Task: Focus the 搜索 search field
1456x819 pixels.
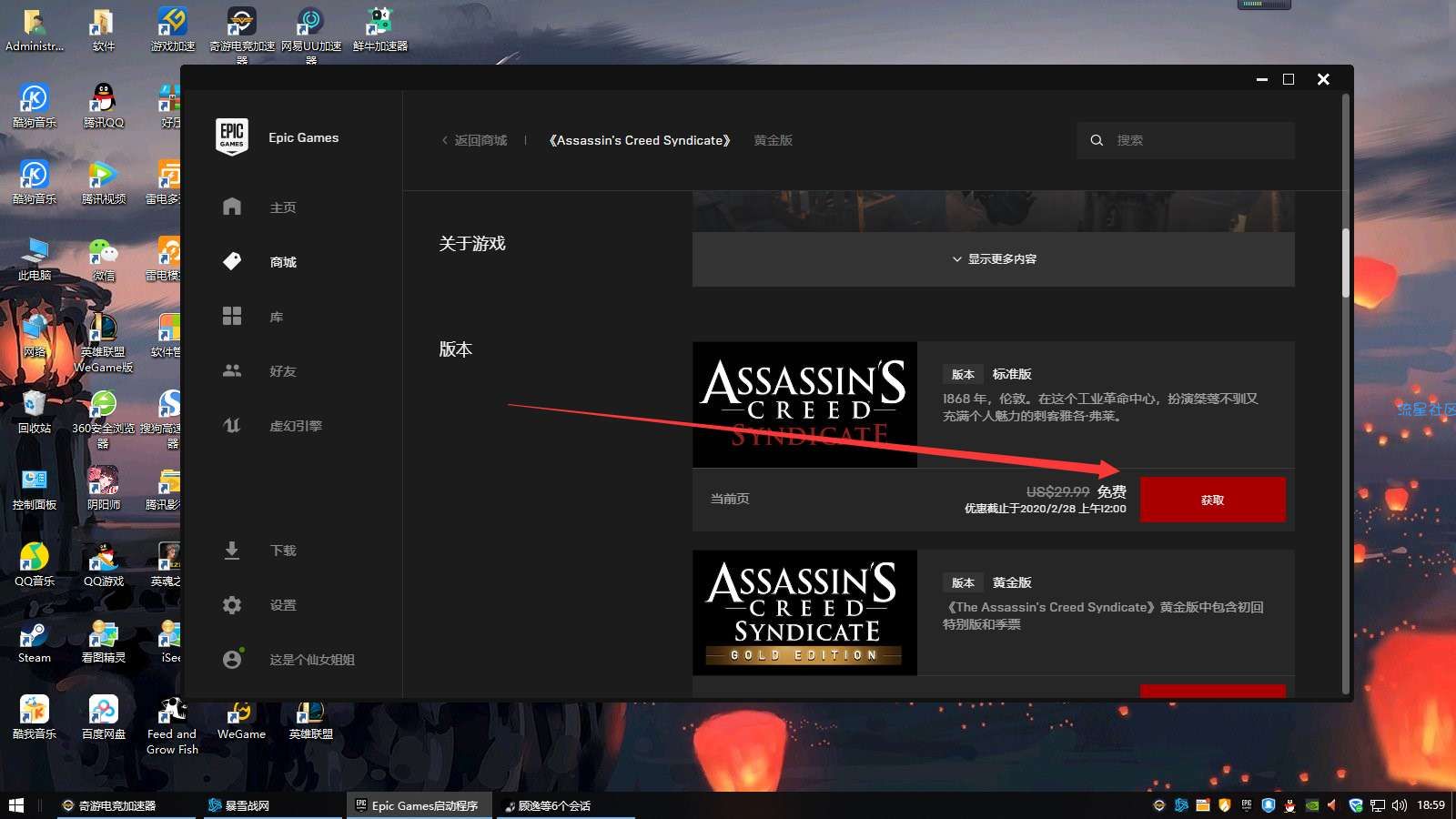Action: coord(1186,140)
